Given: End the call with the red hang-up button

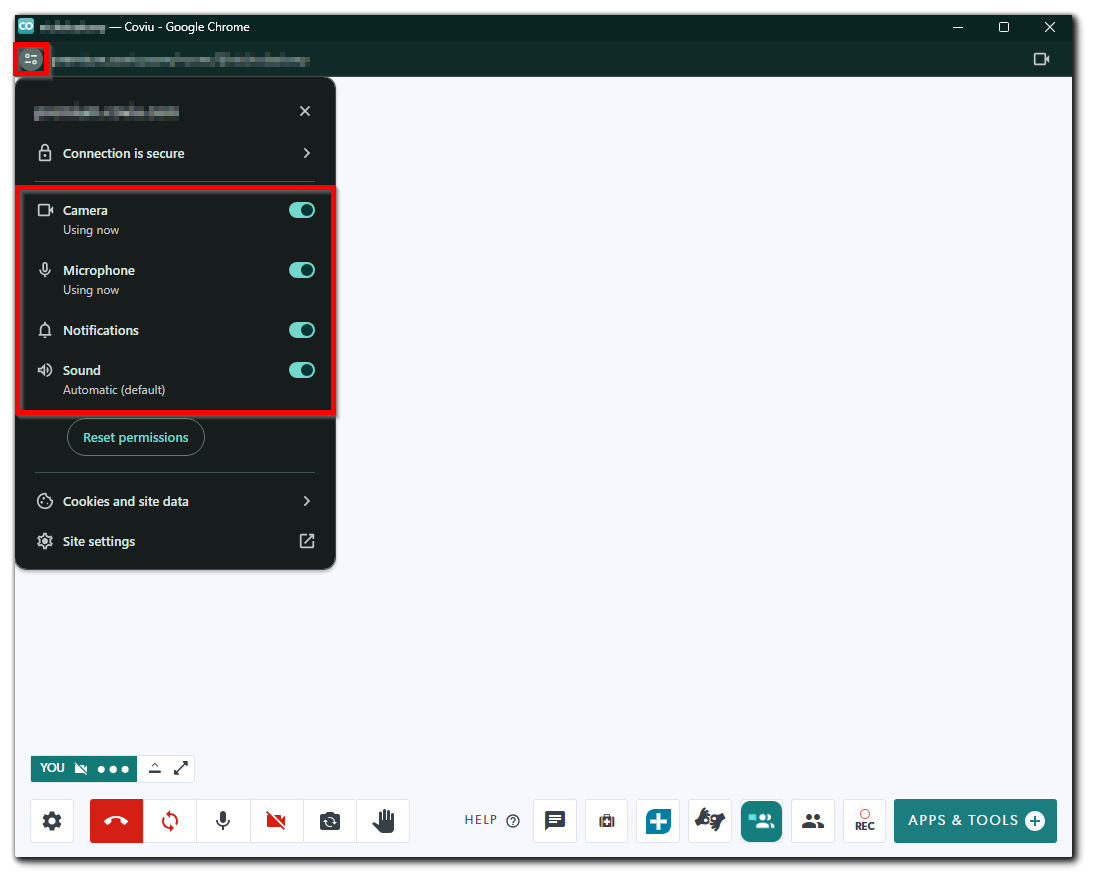Looking at the screenshot, I should [116, 821].
